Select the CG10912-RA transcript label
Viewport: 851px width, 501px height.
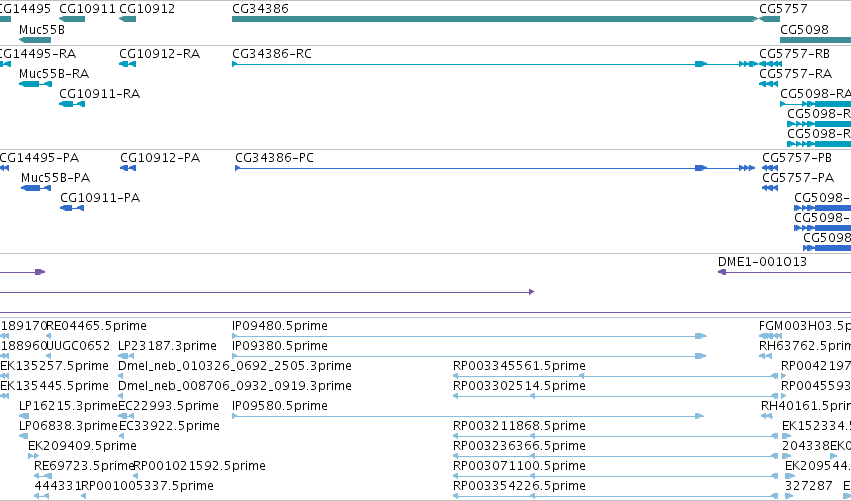(160, 54)
